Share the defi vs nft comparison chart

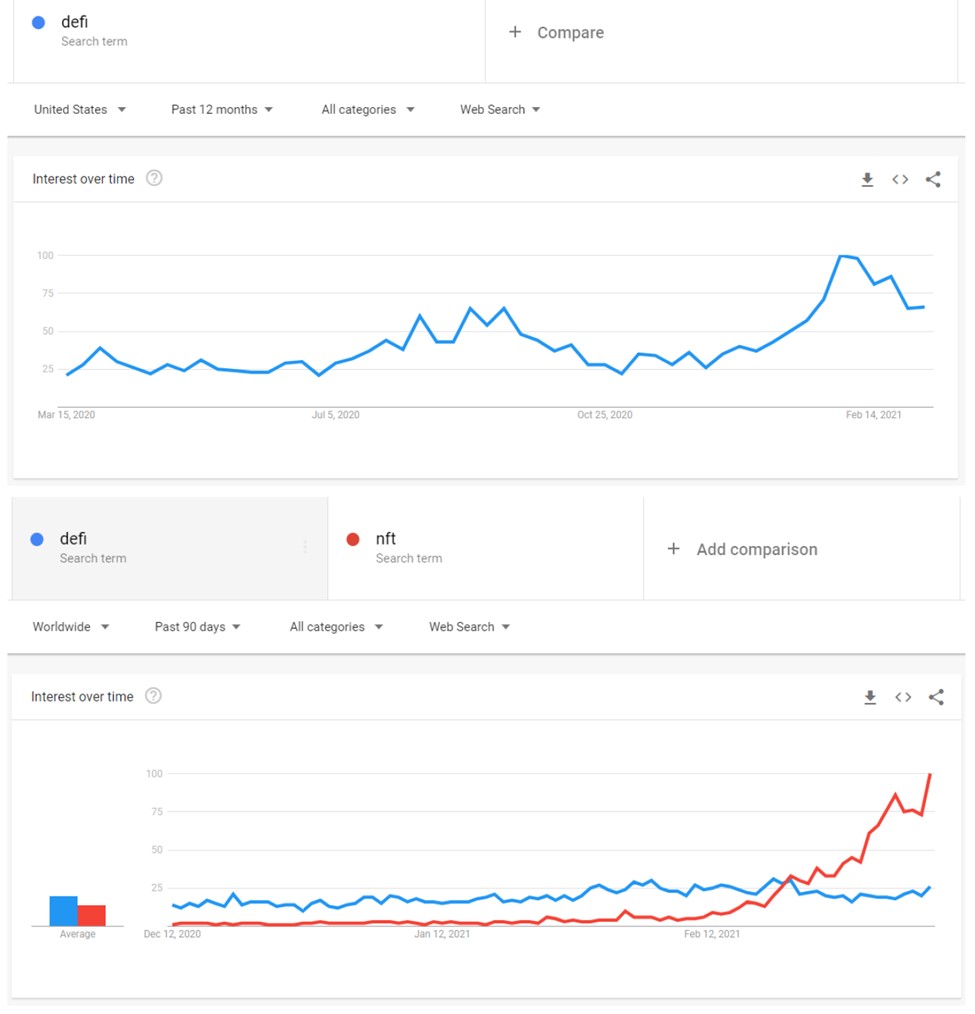click(935, 697)
